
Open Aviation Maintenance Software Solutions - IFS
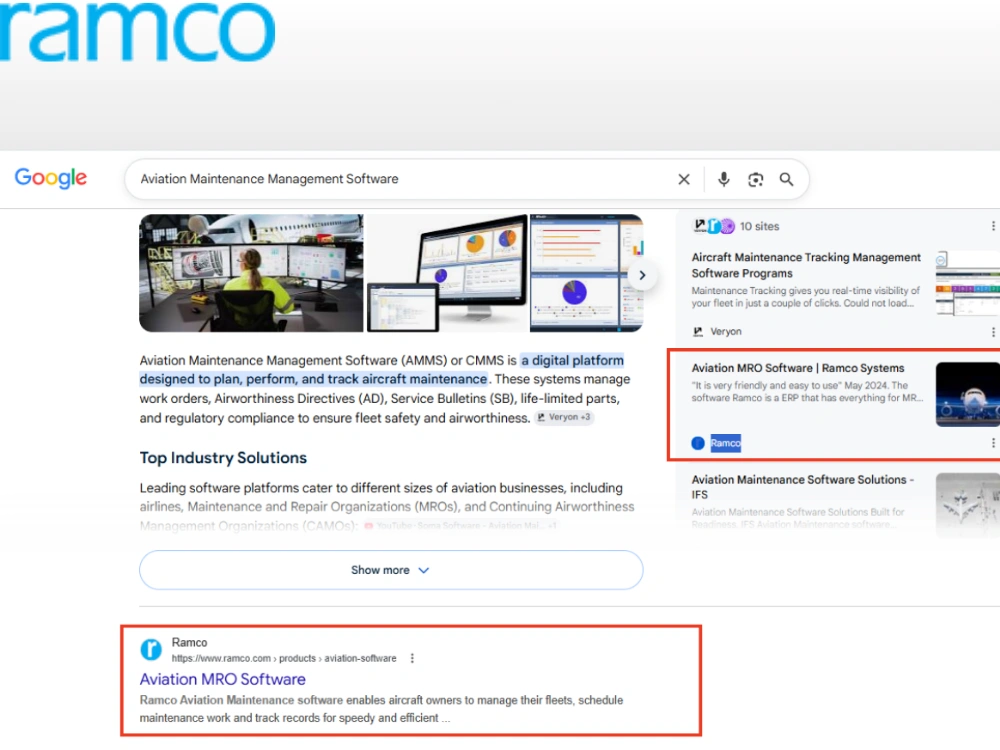(802, 487)
